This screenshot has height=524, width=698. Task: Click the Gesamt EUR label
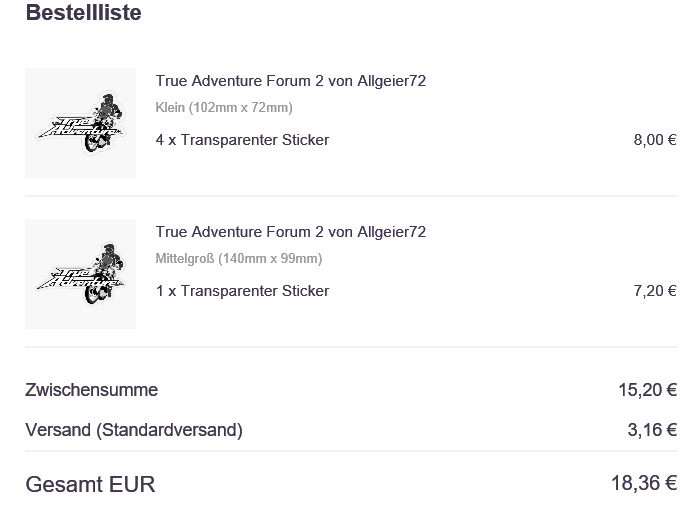90,485
